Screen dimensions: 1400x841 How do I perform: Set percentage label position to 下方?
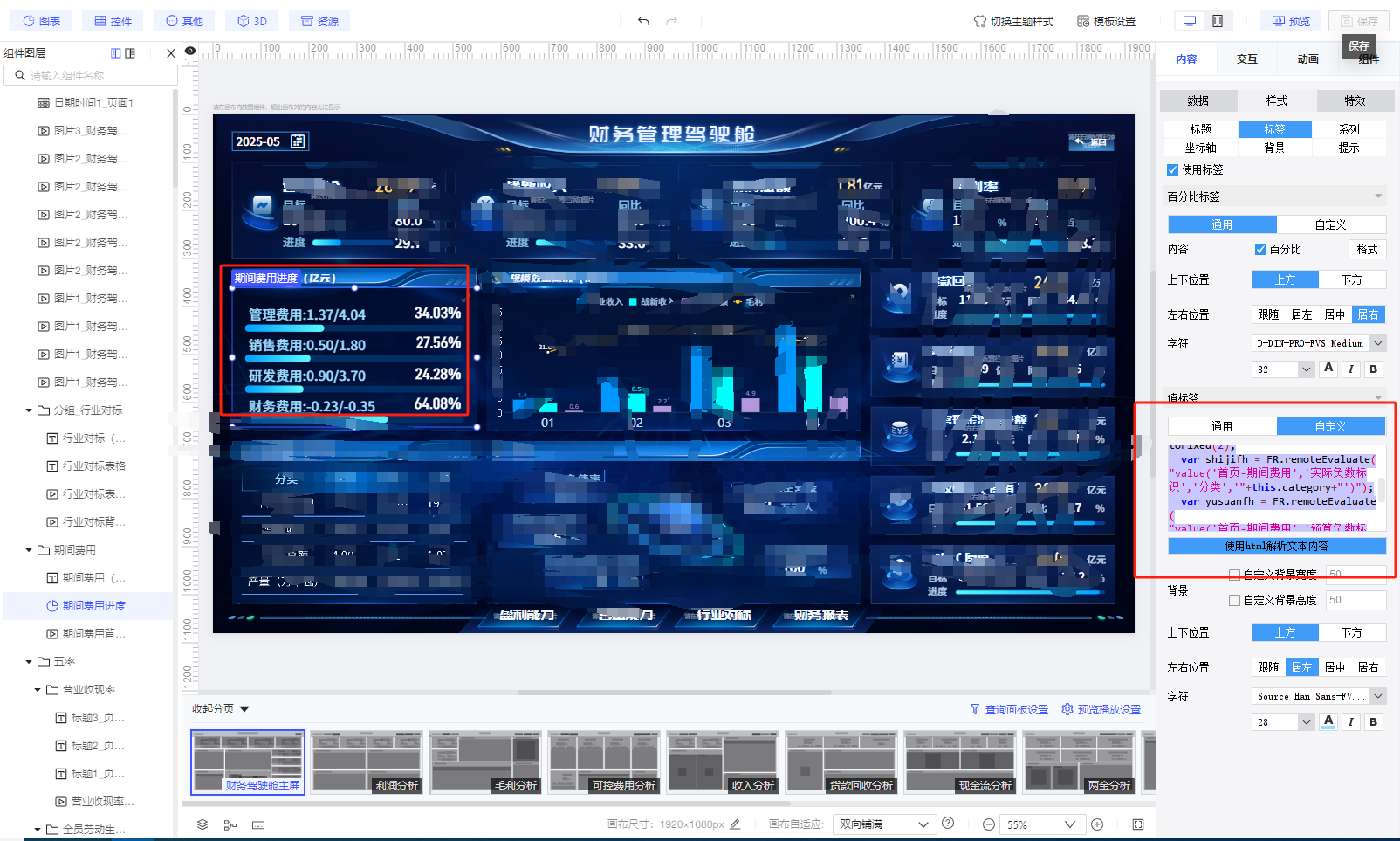point(1352,279)
